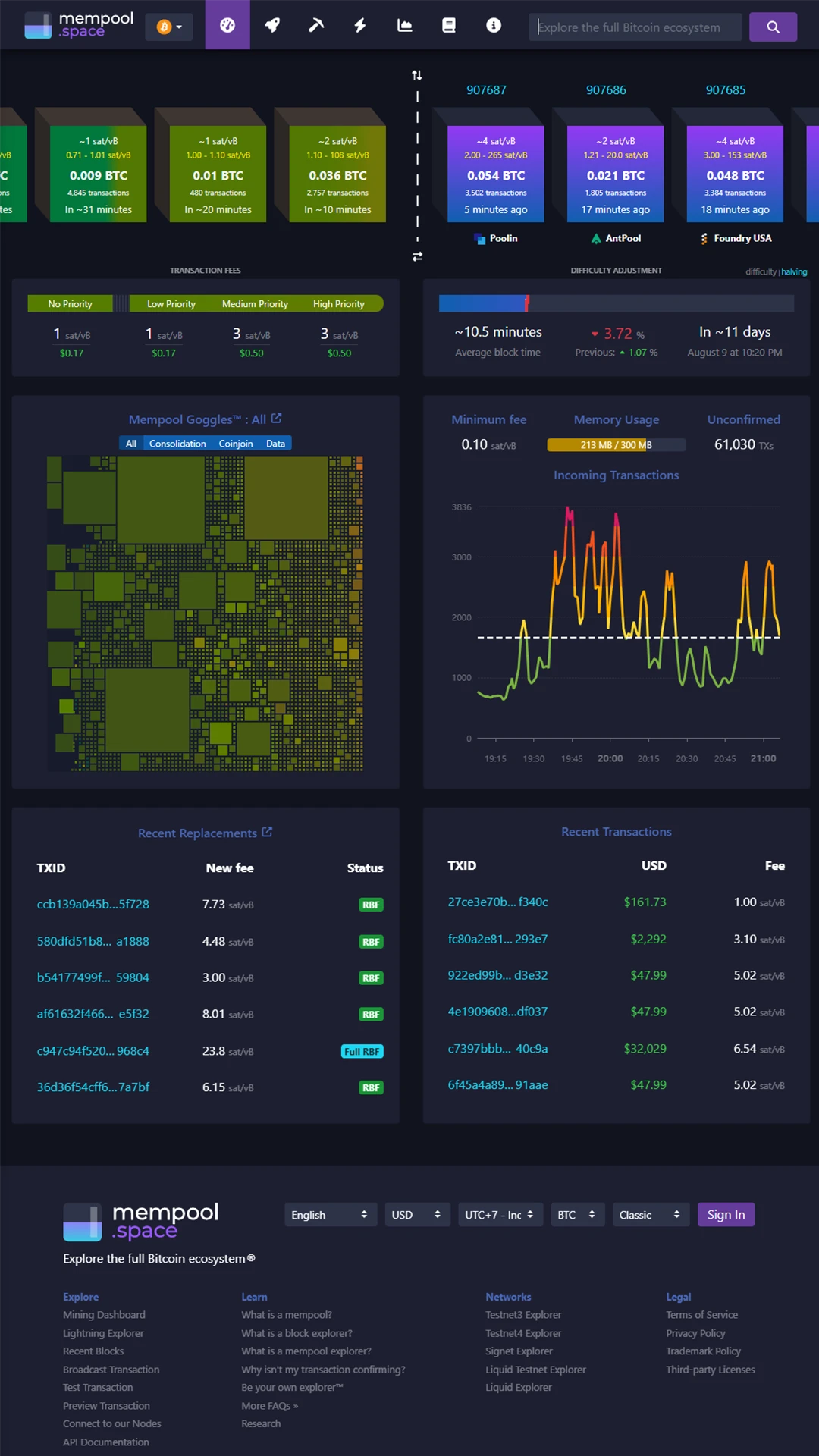Open pending block with 0.01 BTC
The width and height of the screenshot is (819, 1456).
[218, 174]
